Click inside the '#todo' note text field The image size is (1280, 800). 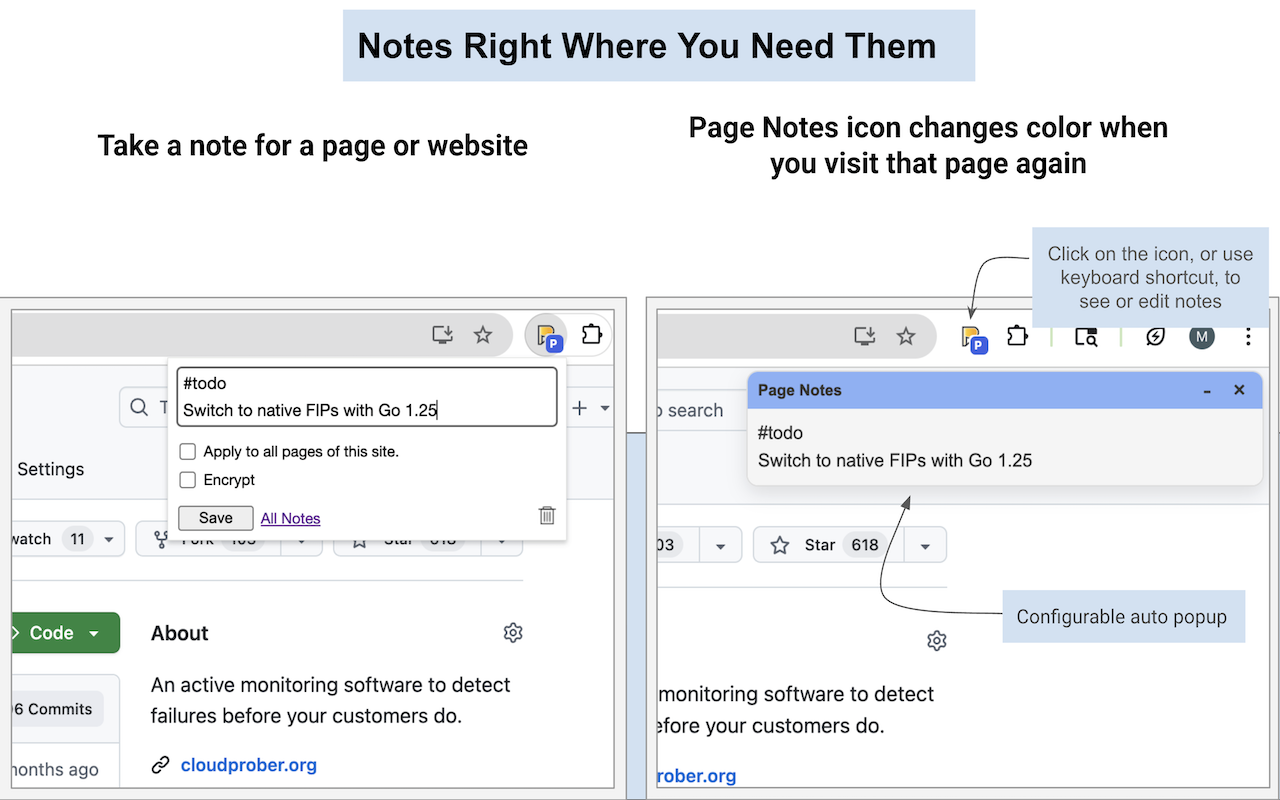[x=366, y=397]
